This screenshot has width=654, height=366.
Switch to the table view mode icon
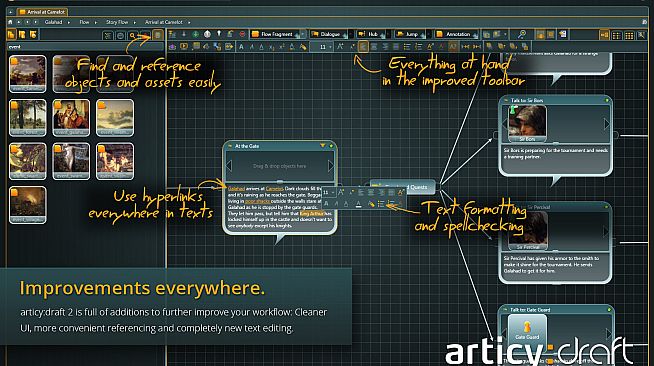tap(616, 35)
